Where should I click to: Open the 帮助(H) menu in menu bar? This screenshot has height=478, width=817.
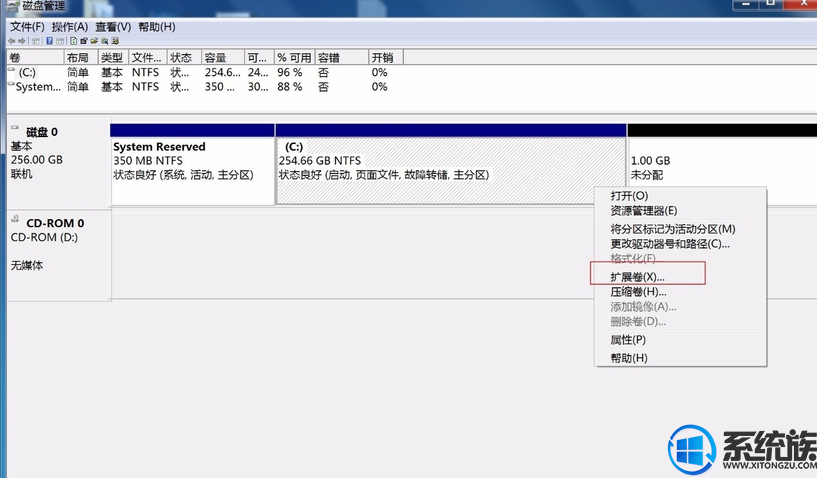157,27
